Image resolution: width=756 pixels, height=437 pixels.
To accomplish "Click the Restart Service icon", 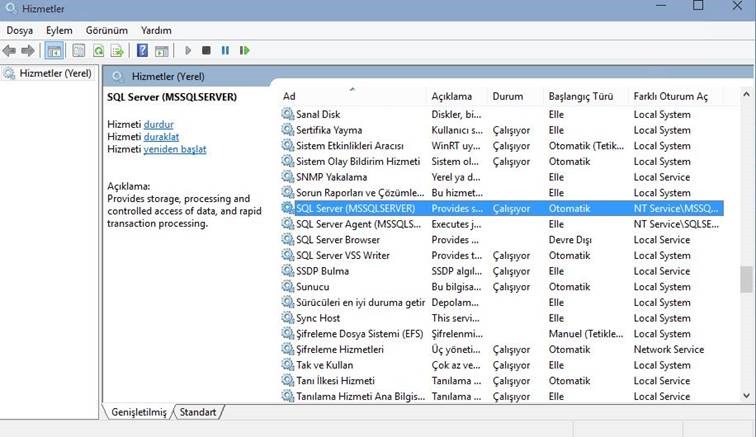I will 244,50.
